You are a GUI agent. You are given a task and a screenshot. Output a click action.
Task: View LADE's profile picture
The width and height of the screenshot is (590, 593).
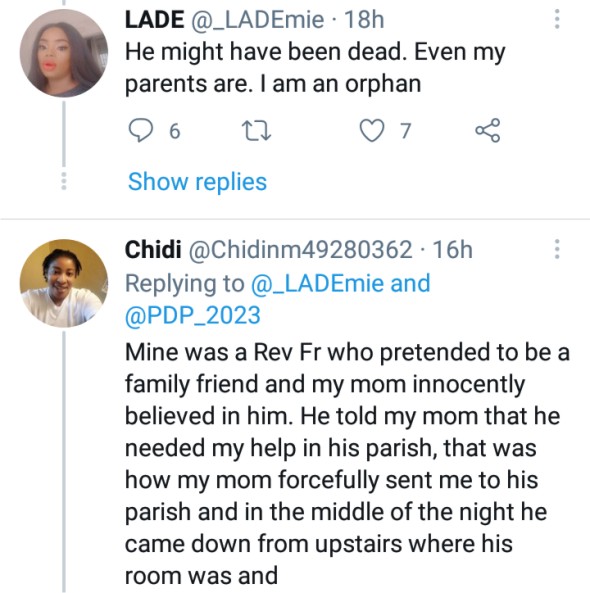click(64, 53)
